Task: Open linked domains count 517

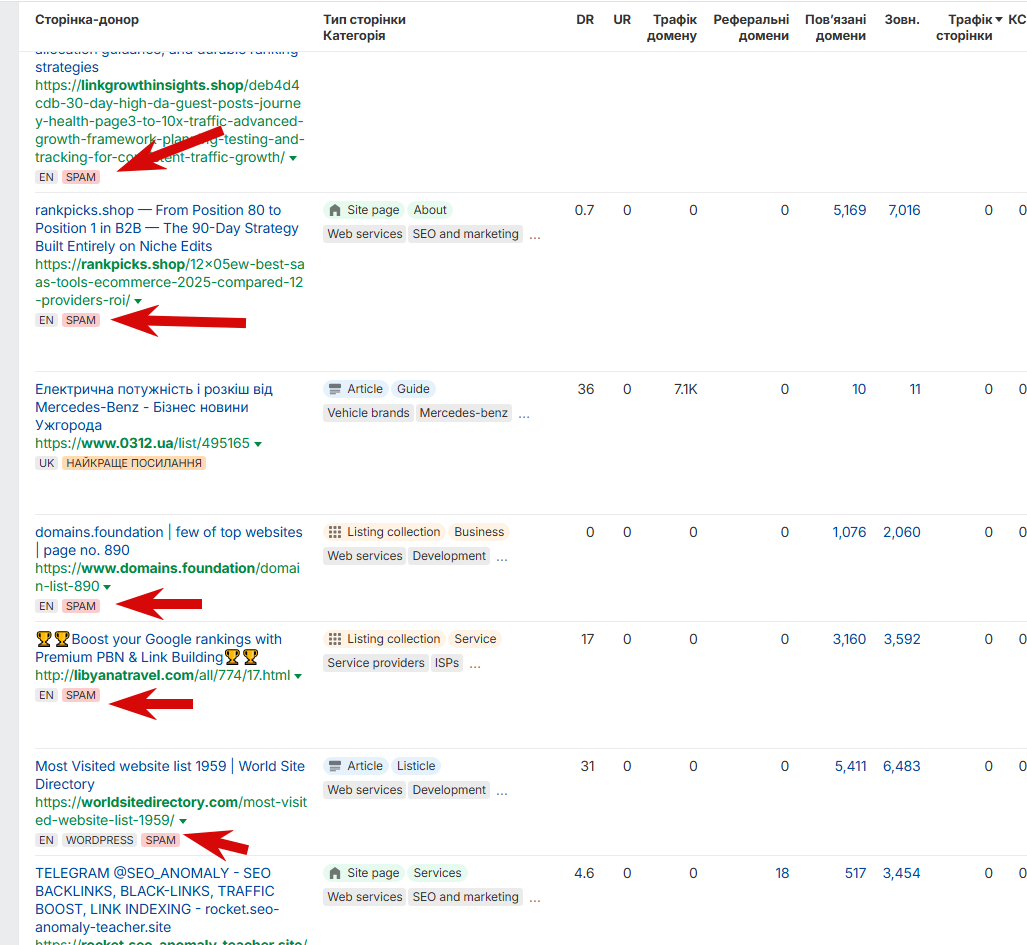Action: (x=855, y=873)
